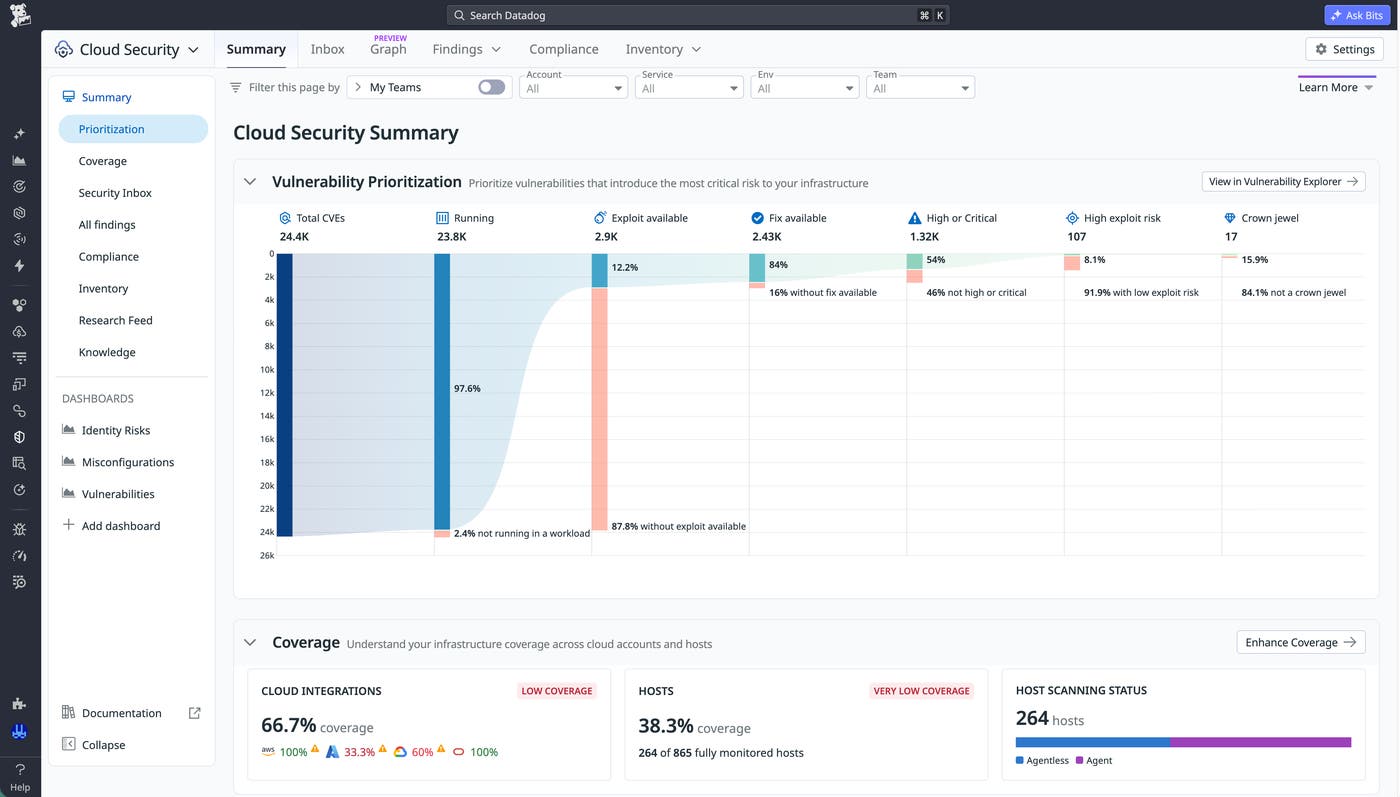
Task: Click the High or Critical warning triangle icon
Action: [915, 218]
